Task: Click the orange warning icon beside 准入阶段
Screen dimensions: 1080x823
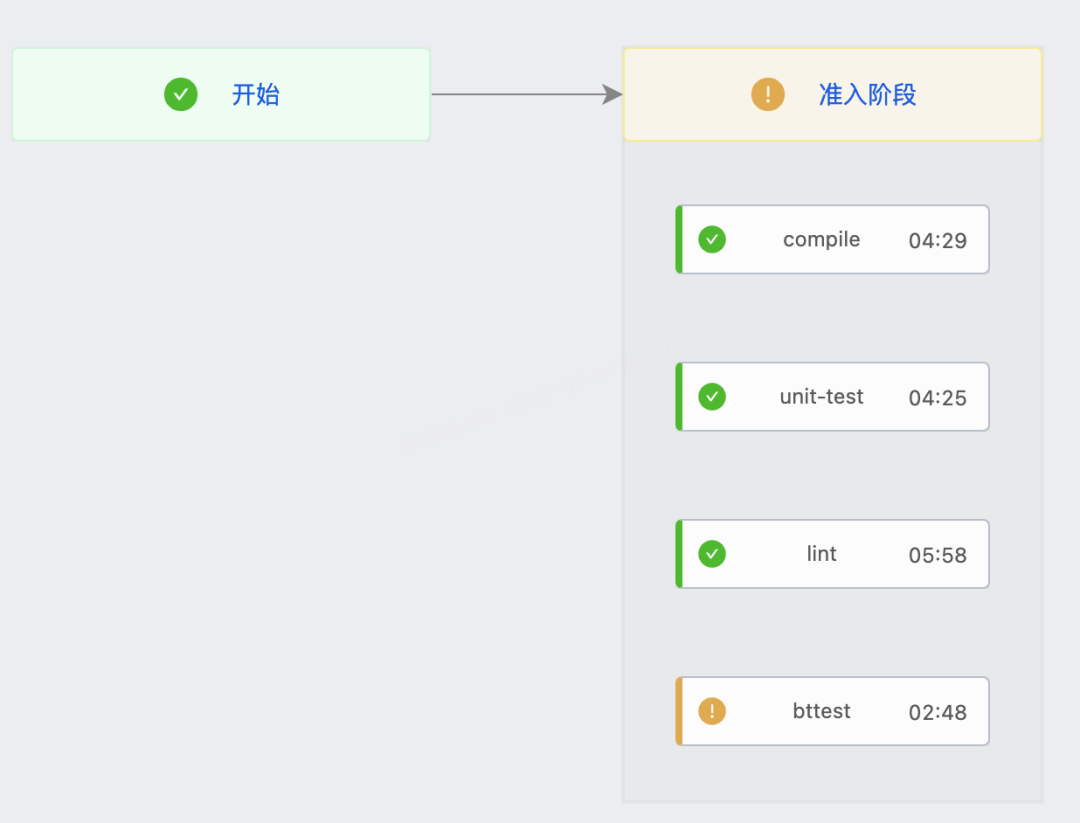Action: [x=768, y=95]
